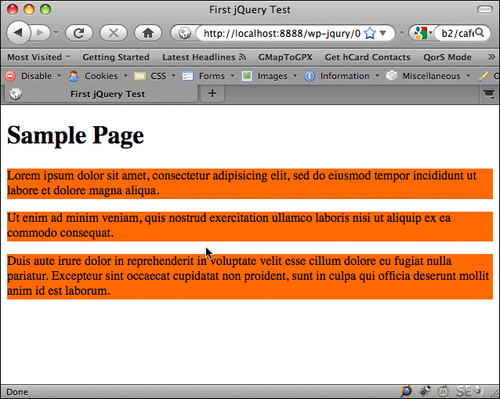Image resolution: width=500 pixels, height=399 pixels.
Task: Open the Latest Headlines feed bookmark
Action: click(204, 57)
